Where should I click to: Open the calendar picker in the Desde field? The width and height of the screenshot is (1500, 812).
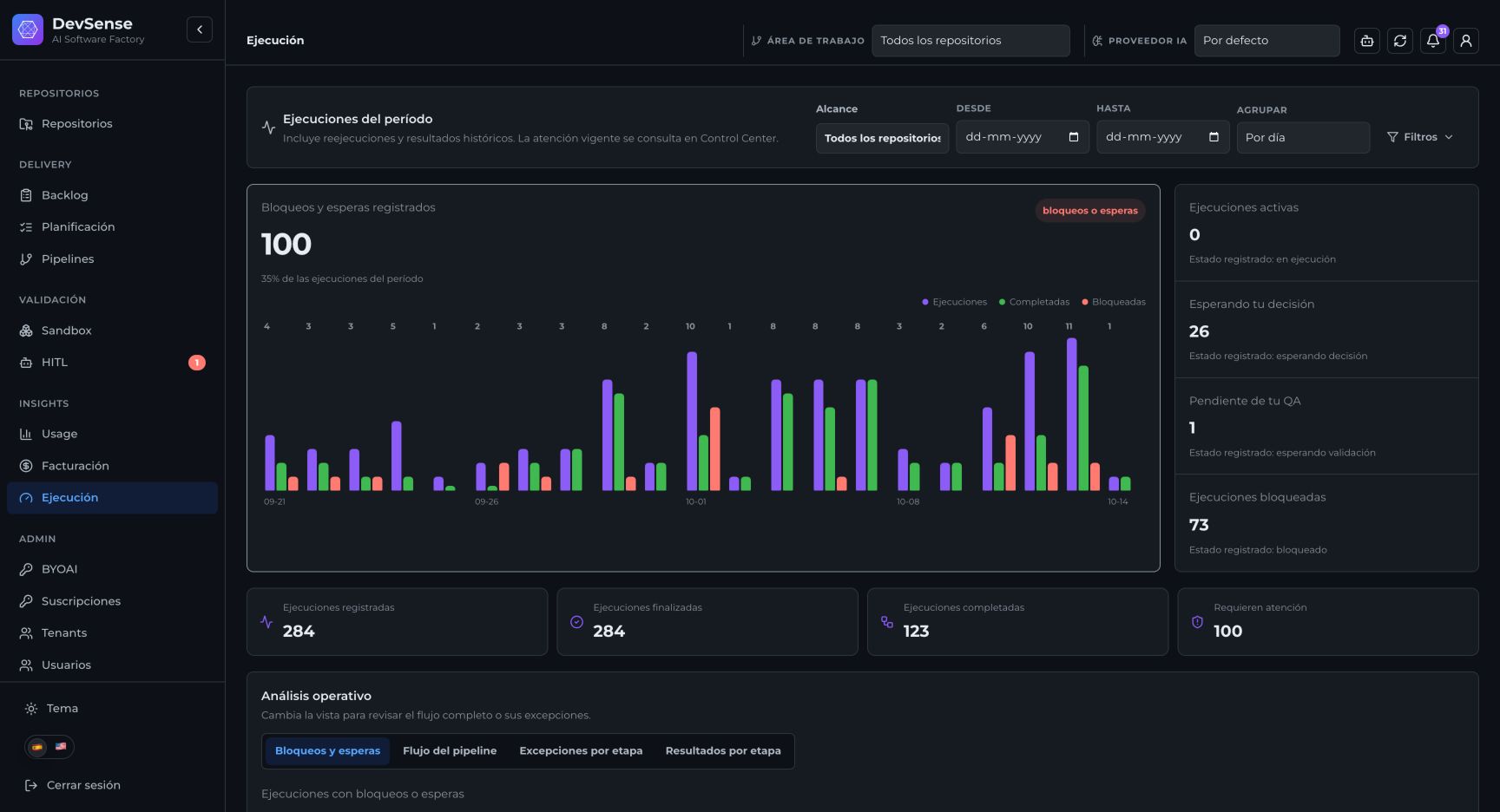(1074, 137)
